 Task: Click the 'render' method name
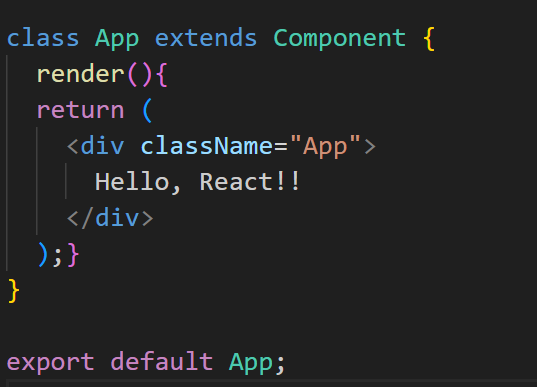pyautogui.click(x=80, y=74)
